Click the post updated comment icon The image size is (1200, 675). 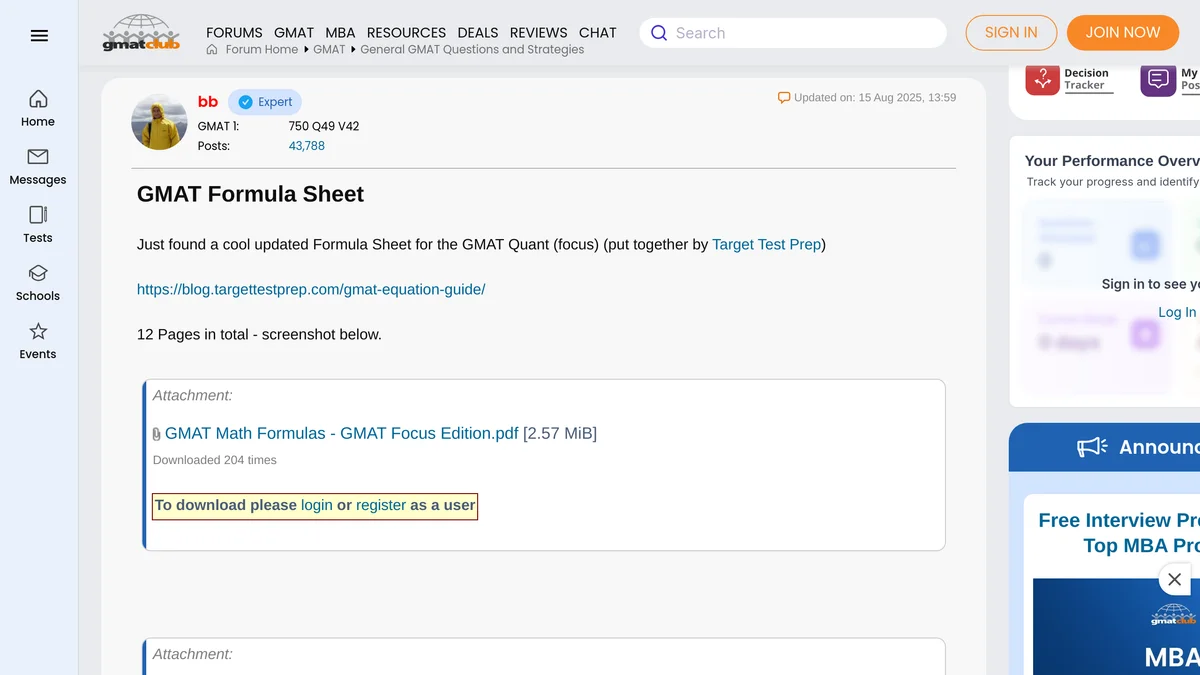tap(784, 98)
